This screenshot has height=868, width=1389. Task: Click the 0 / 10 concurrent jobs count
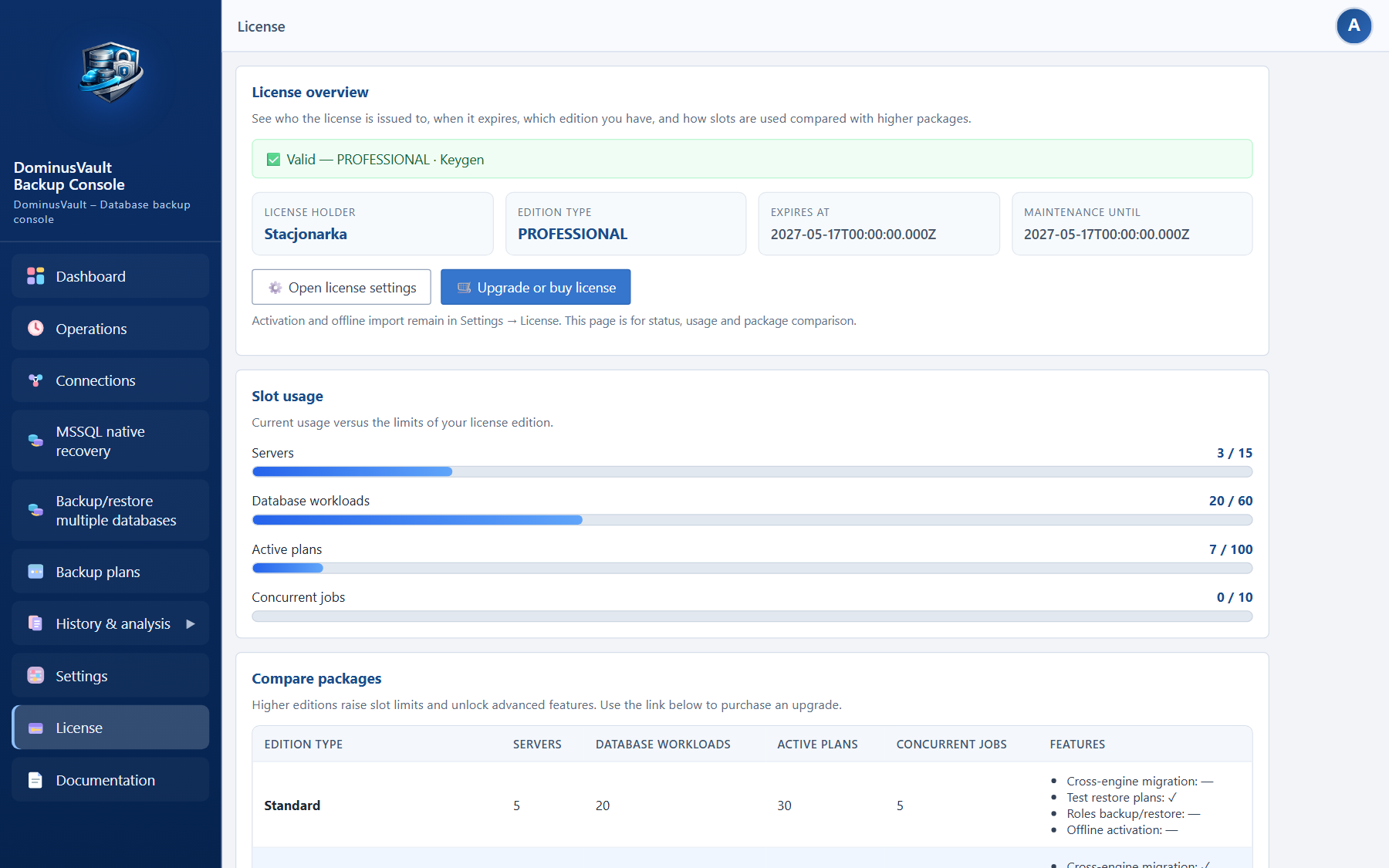pyautogui.click(x=1235, y=597)
